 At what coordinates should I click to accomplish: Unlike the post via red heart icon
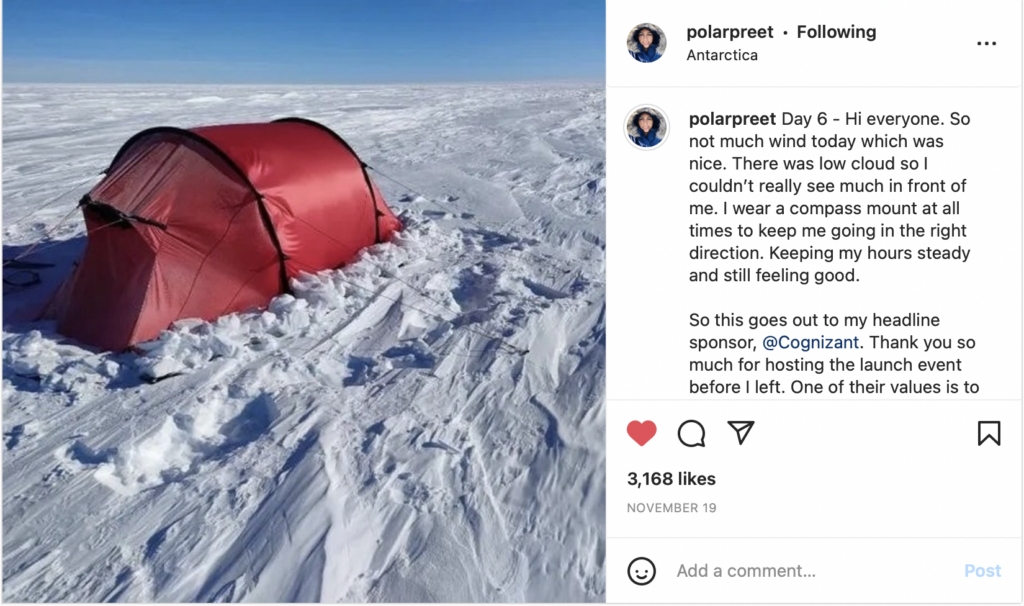(x=641, y=433)
